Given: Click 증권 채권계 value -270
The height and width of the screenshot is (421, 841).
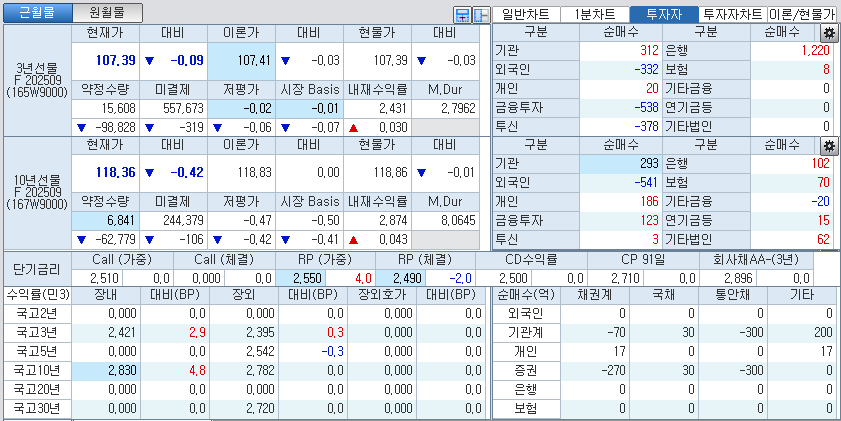Looking at the screenshot, I should point(613,370).
